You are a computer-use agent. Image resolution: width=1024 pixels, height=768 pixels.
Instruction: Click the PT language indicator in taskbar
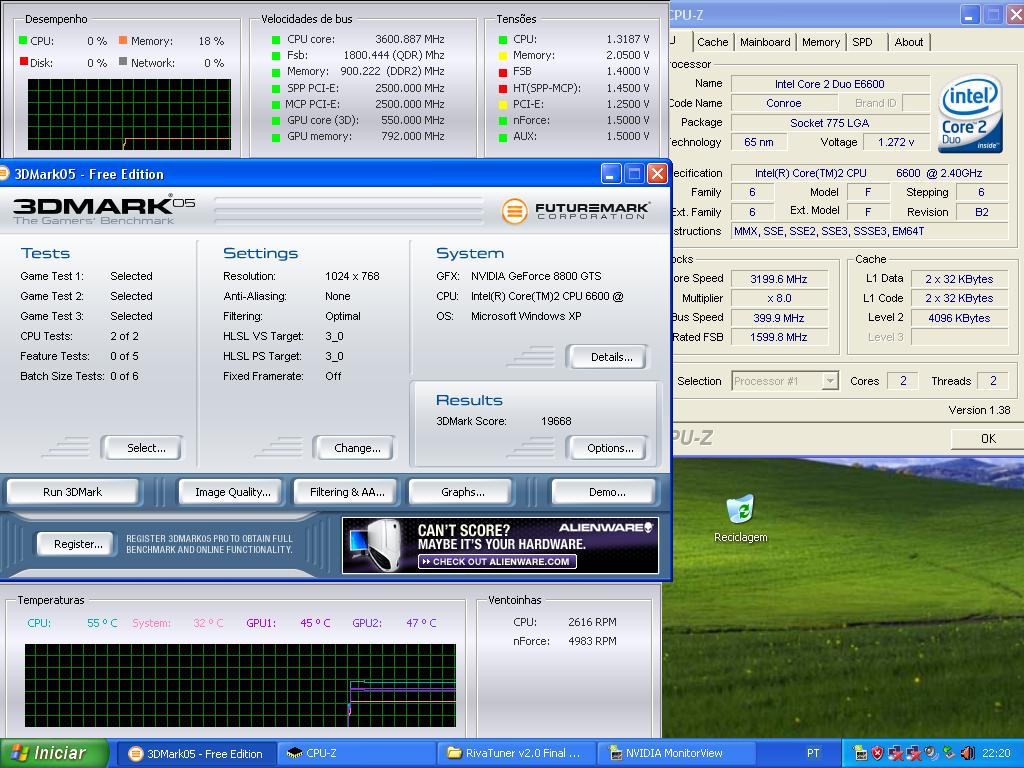pos(812,753)
